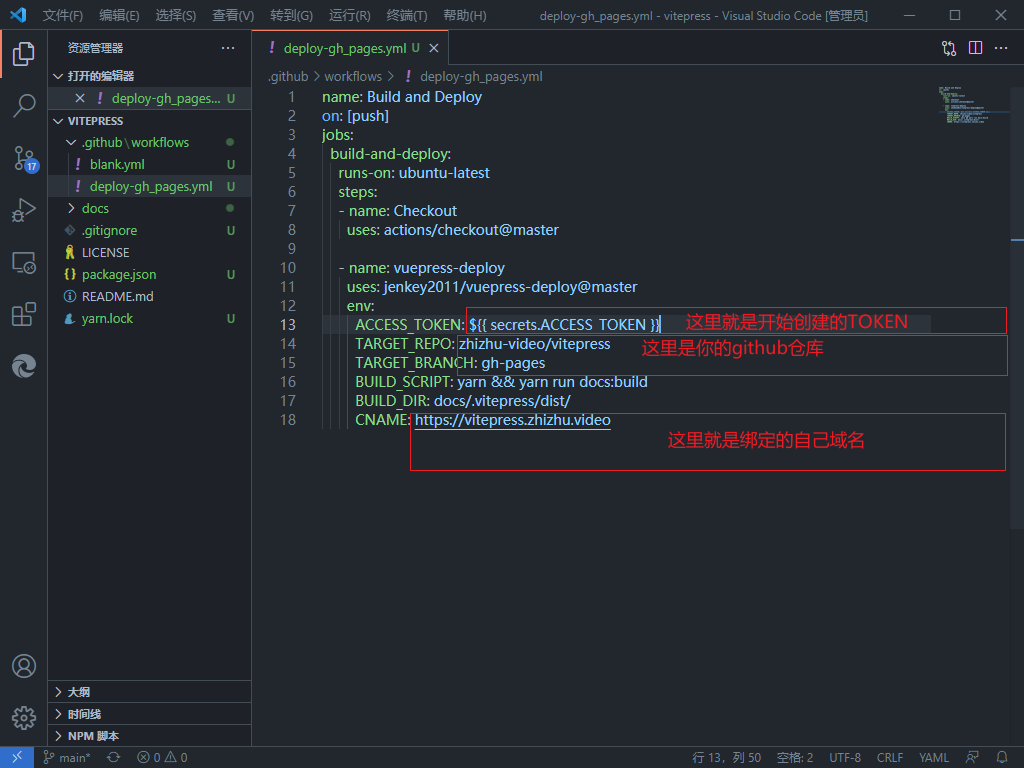1024x768 pixels.
Task: Click the remote window indicator in status bar
Action: point(17,758)
